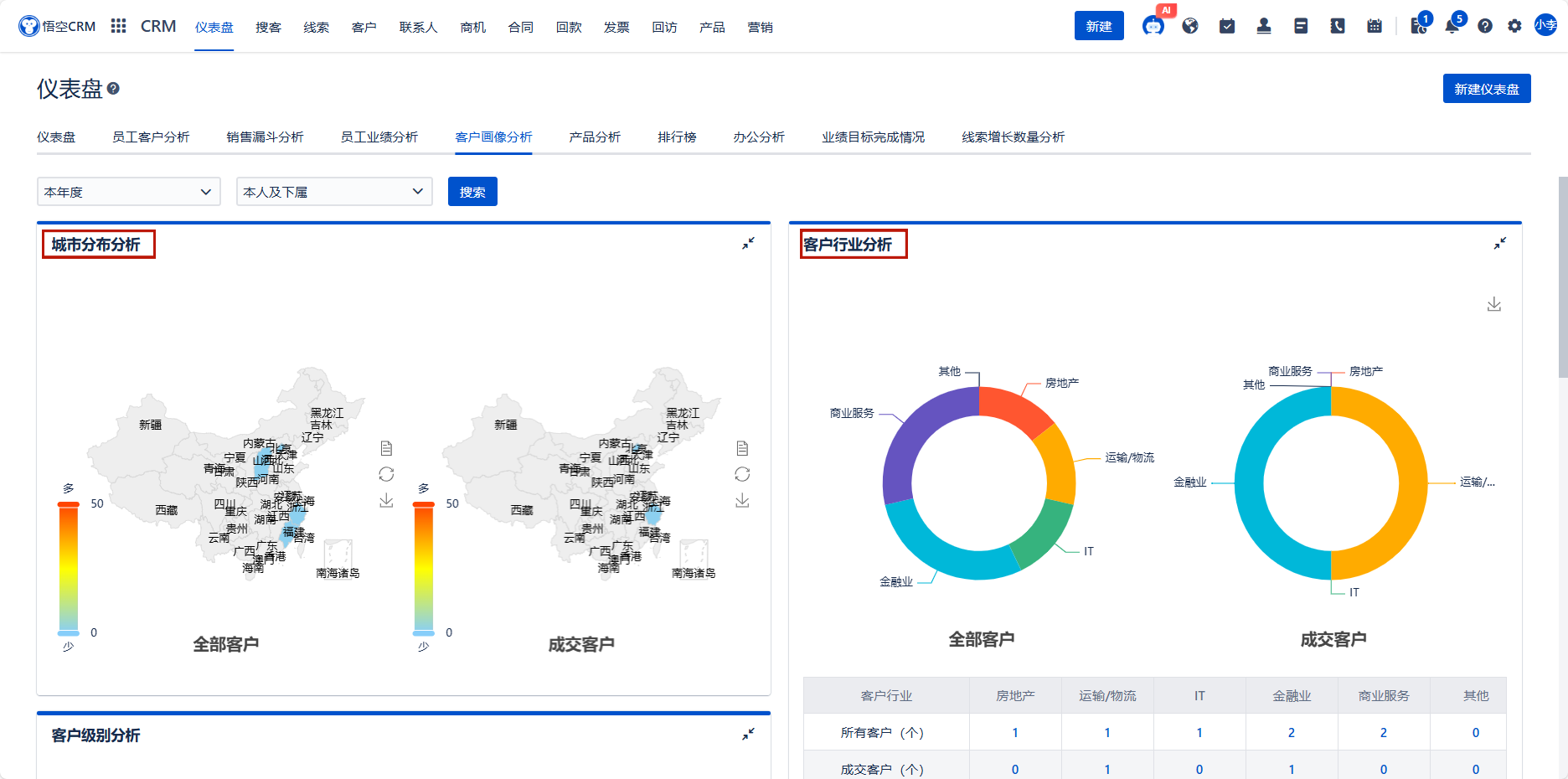
Task: Open the 小李 user avatar menu
Action: pyautogui.click(x=1545, y=25)
